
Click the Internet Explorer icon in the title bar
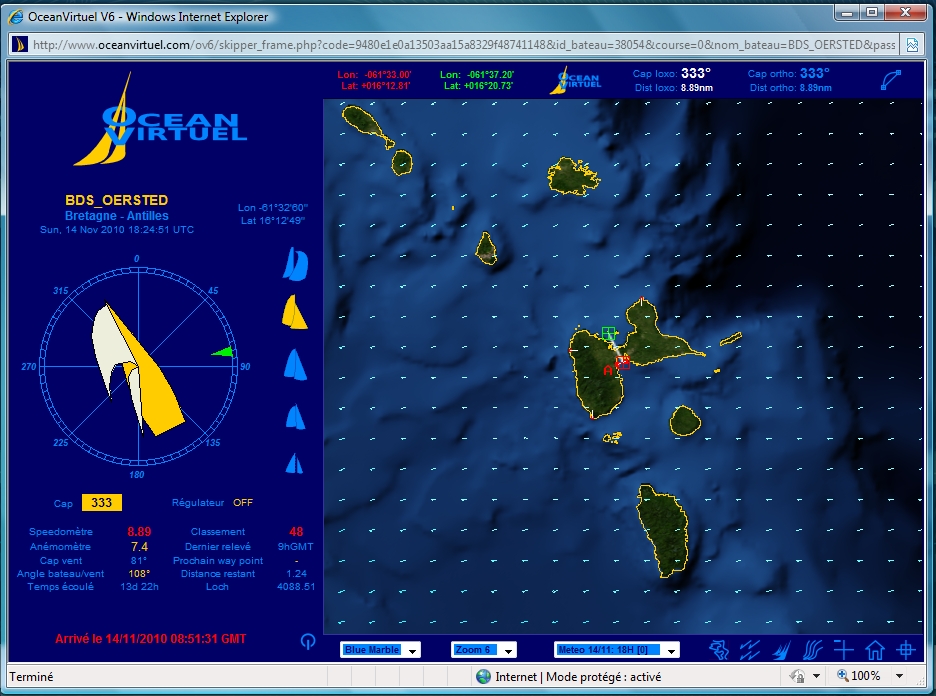(x=16, y=16)
